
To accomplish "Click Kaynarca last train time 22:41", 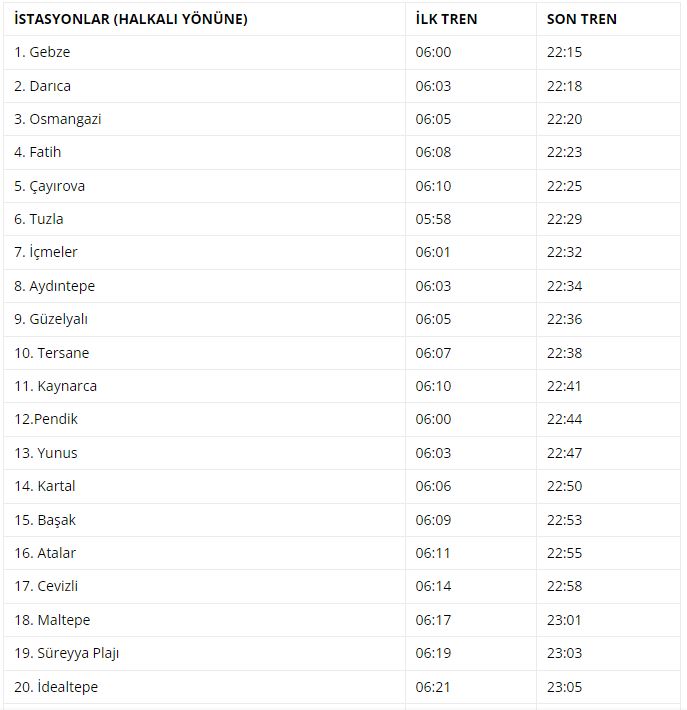I will click(564, 386).
